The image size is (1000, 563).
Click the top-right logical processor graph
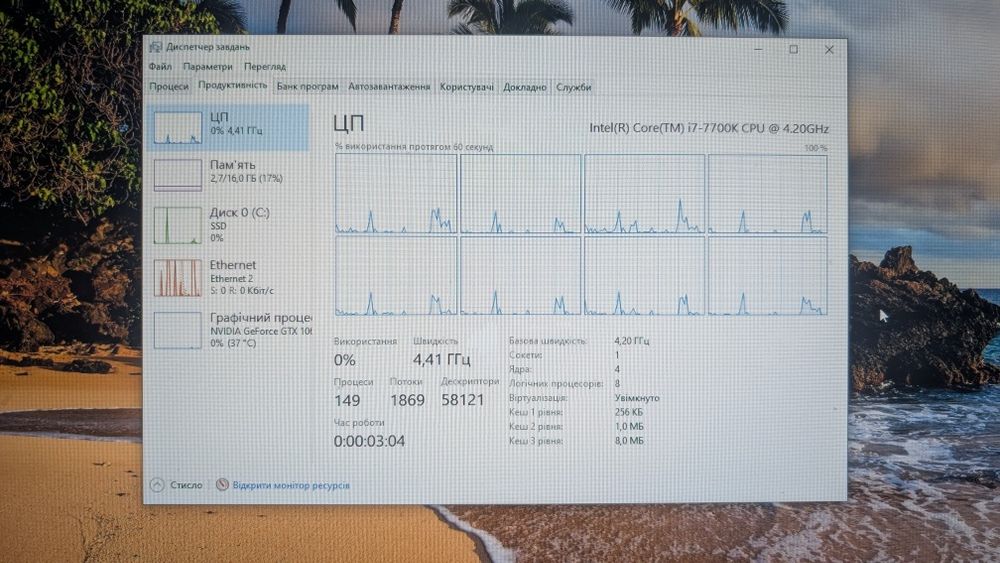(x=768, y=194)
